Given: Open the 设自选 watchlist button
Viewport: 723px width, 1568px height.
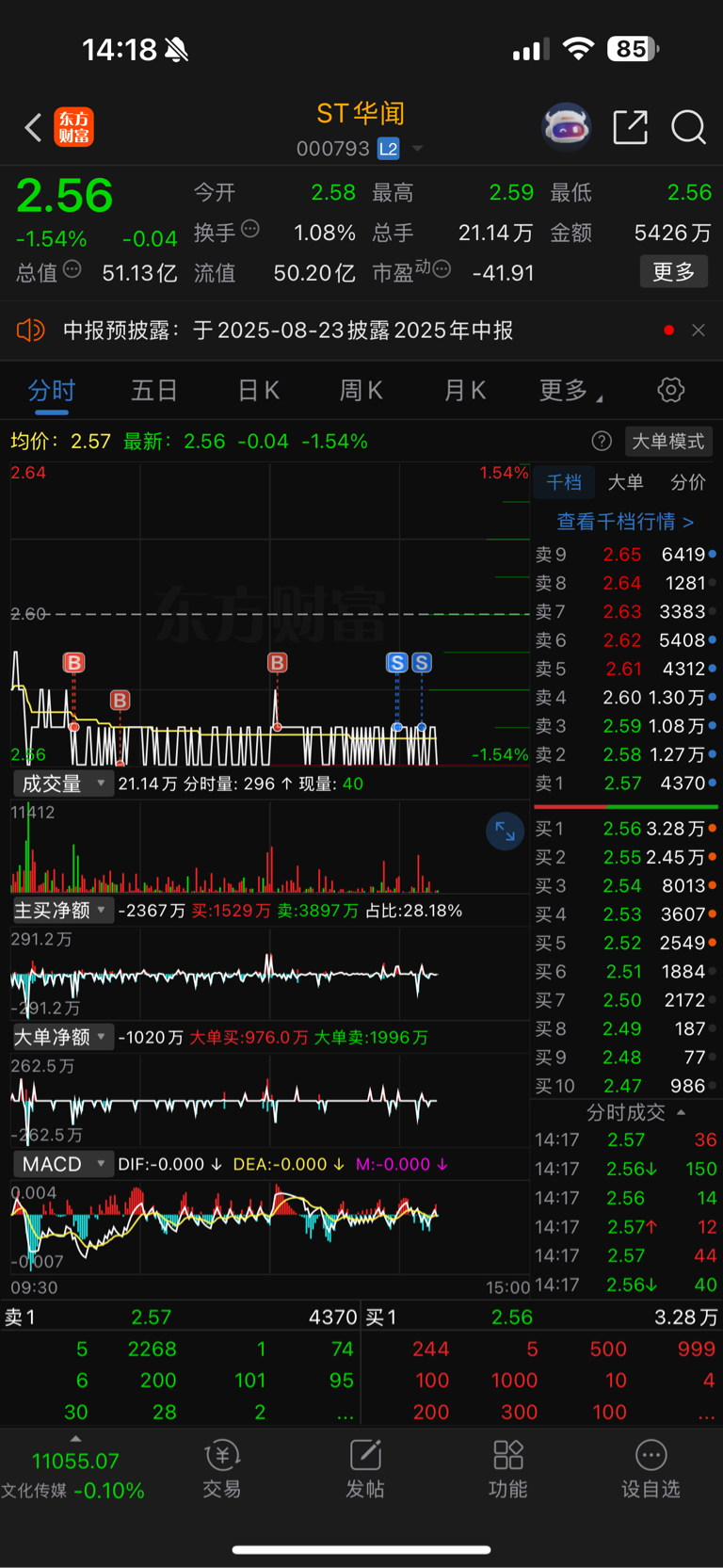Looking at the screenshot, I should pyautogui.click(x=651, y=1469).
